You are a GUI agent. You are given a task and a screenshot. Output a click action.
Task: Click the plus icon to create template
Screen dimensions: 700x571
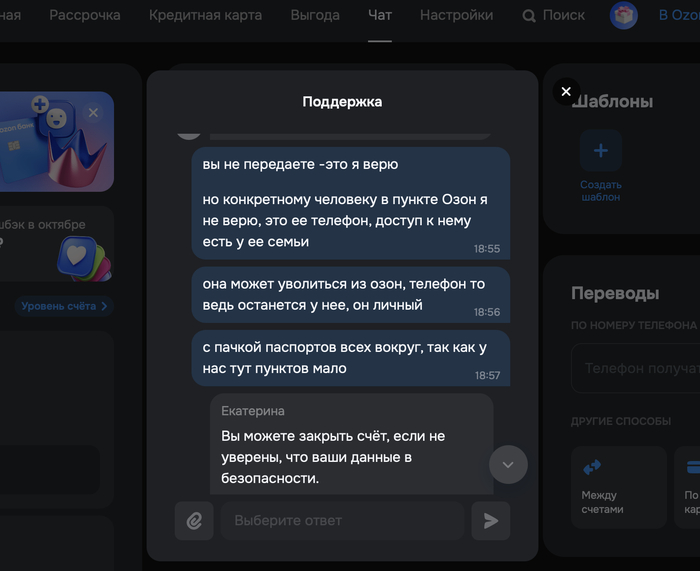pyautogui.click(x=600, y=151)
